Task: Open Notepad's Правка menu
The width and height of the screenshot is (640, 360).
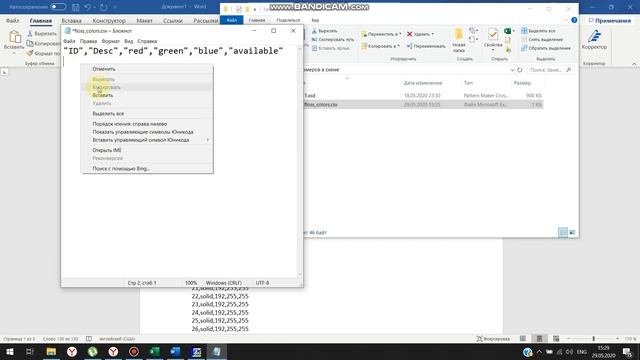Action: pos(88,41)
